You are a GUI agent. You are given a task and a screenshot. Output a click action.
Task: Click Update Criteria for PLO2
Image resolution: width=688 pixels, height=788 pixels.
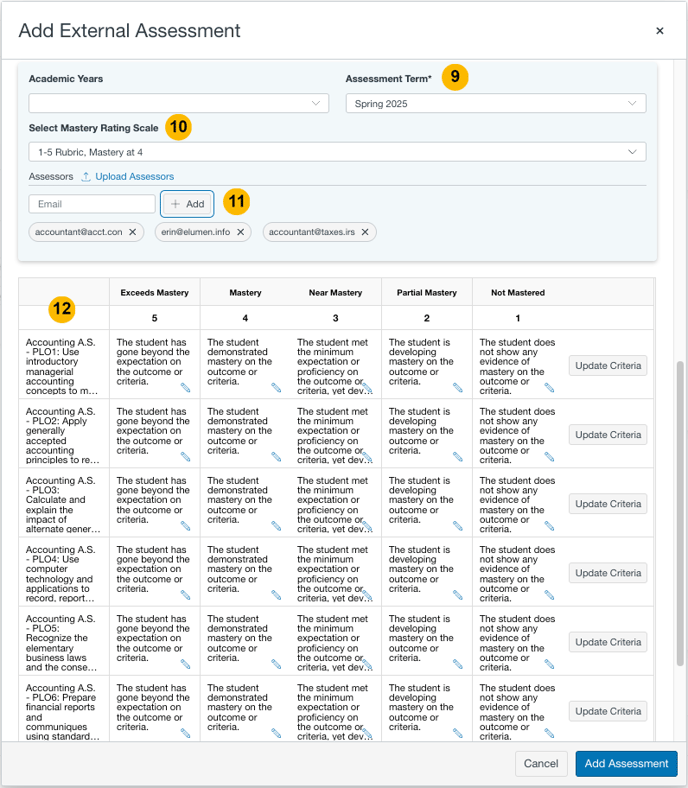(x=608, y=435)
